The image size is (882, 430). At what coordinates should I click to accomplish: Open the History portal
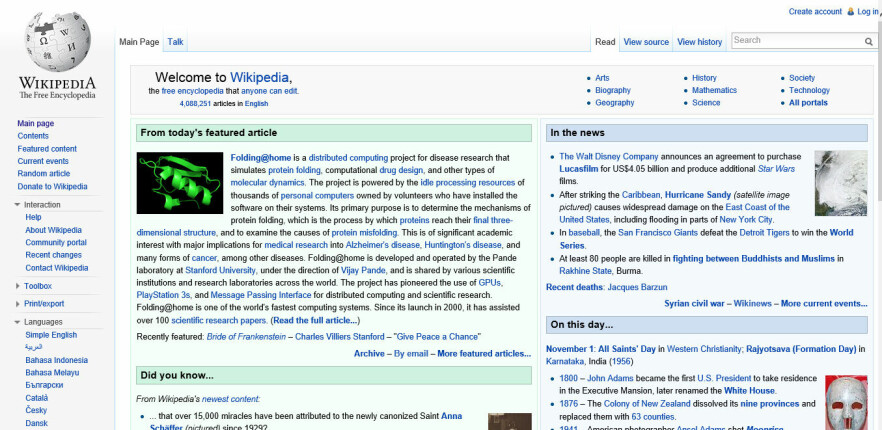tap(704, 78)
